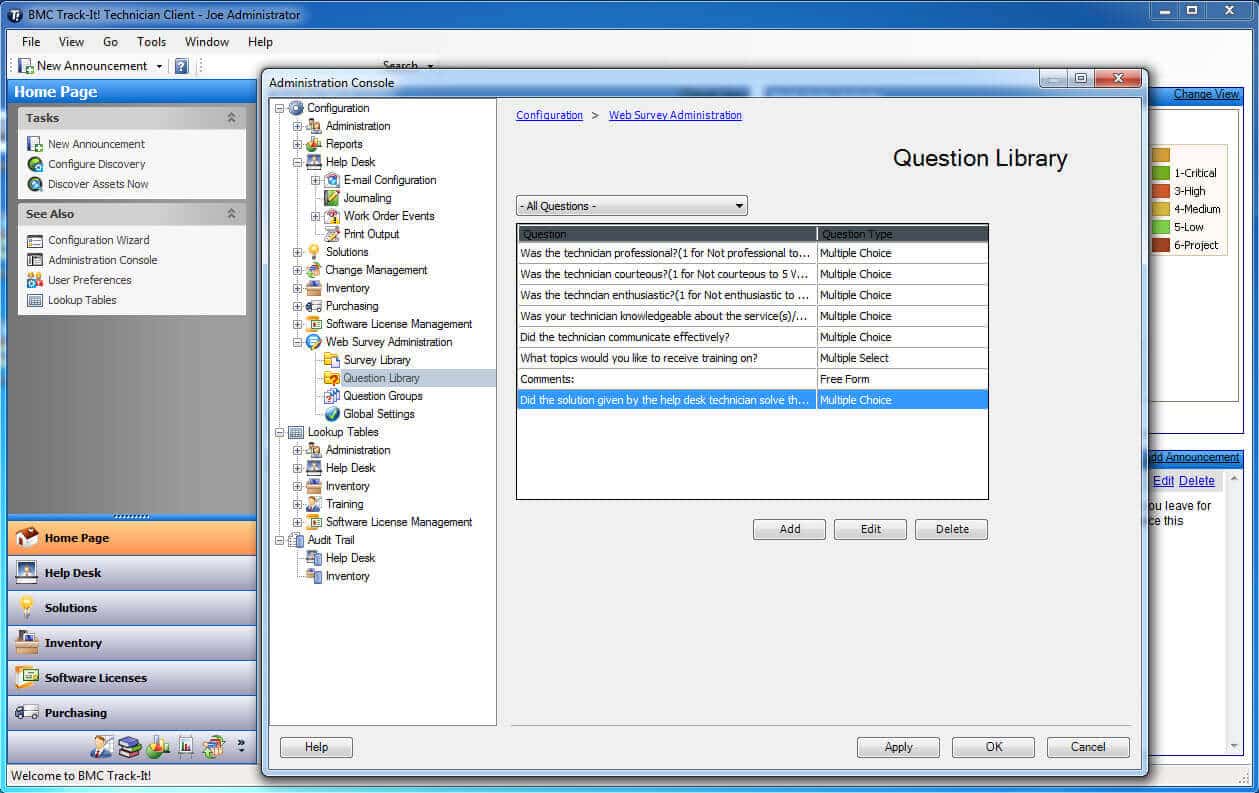Screen dimensions: 1259x793
Task: Click Apply in Administration Console
Action: pyautogui.click(x=899, y=747)
